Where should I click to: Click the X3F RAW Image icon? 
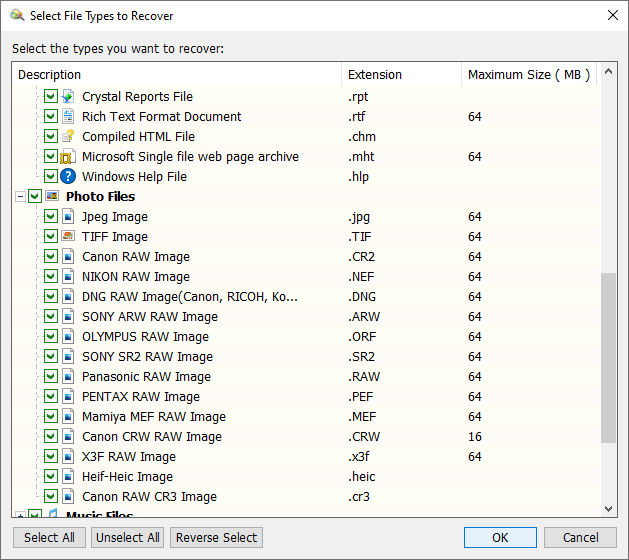68,457
